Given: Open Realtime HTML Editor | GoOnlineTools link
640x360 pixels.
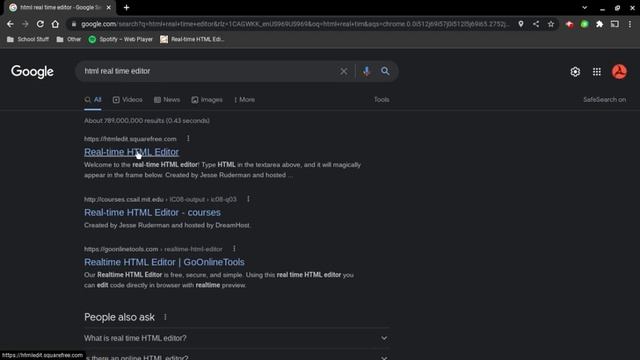Looking at the screenshot, I should pyautogui.click(x=164, y=262).
